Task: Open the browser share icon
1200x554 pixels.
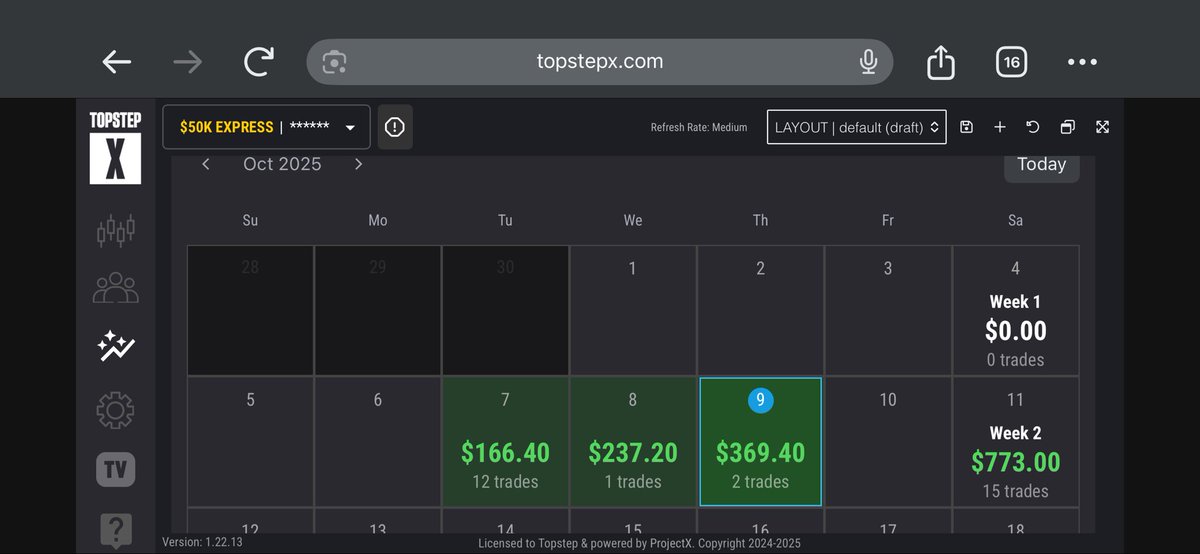Action: pos(940,62)
